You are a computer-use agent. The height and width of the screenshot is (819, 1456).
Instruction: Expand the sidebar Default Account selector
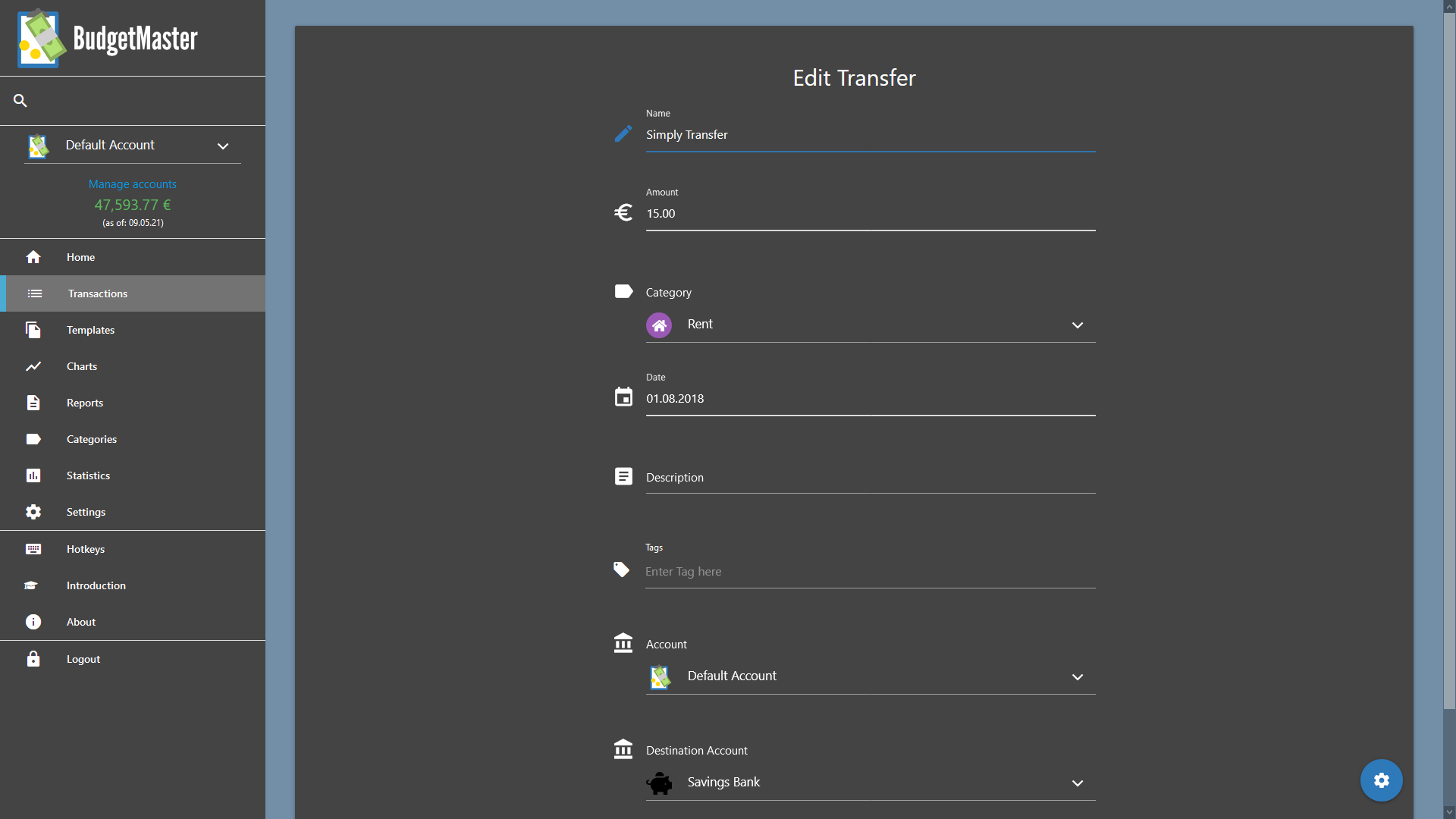(133, 146)
